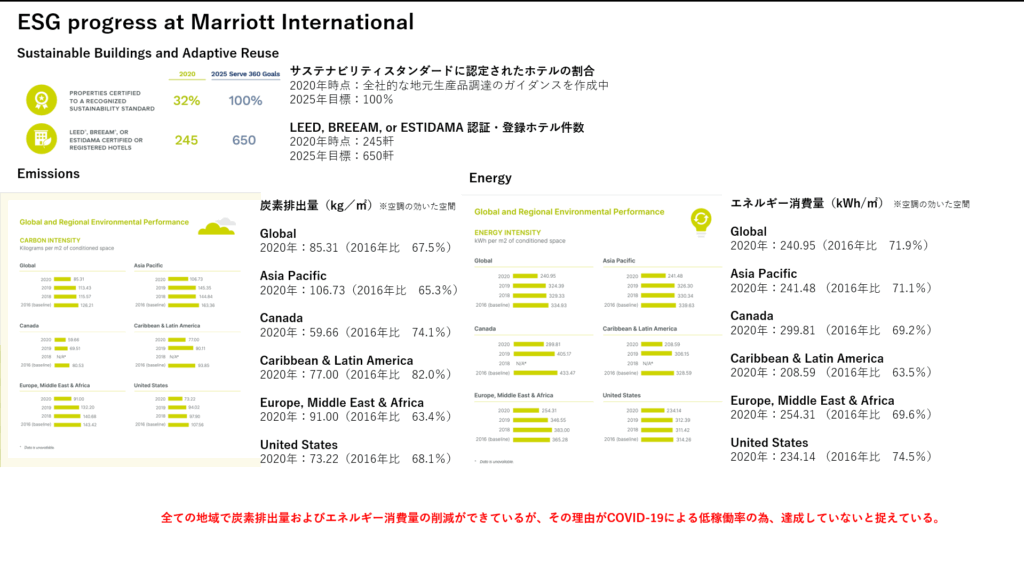Click the '245' value in the table

tap(186, 140)
